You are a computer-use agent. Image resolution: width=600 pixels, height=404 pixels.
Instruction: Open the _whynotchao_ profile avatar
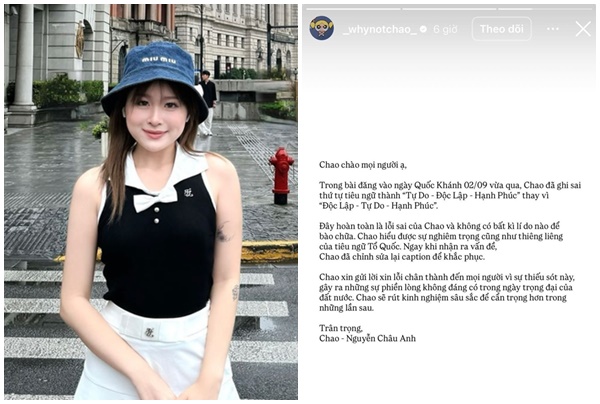click(321, 28)
